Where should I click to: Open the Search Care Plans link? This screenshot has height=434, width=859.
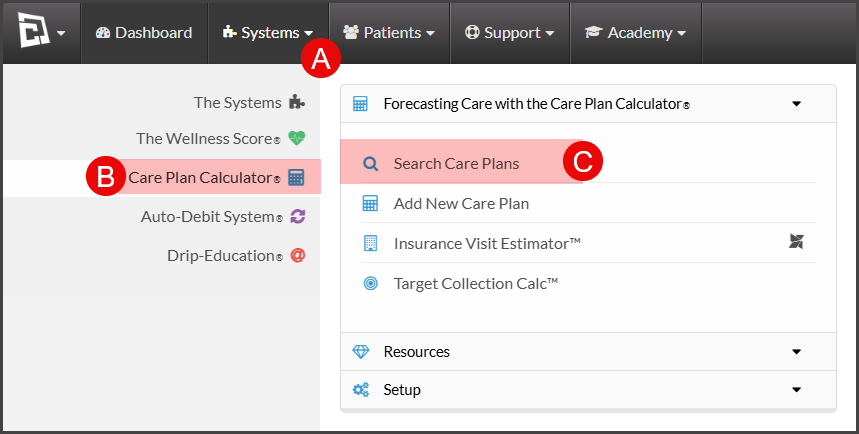pyautogui.click(x=456, y=163)
